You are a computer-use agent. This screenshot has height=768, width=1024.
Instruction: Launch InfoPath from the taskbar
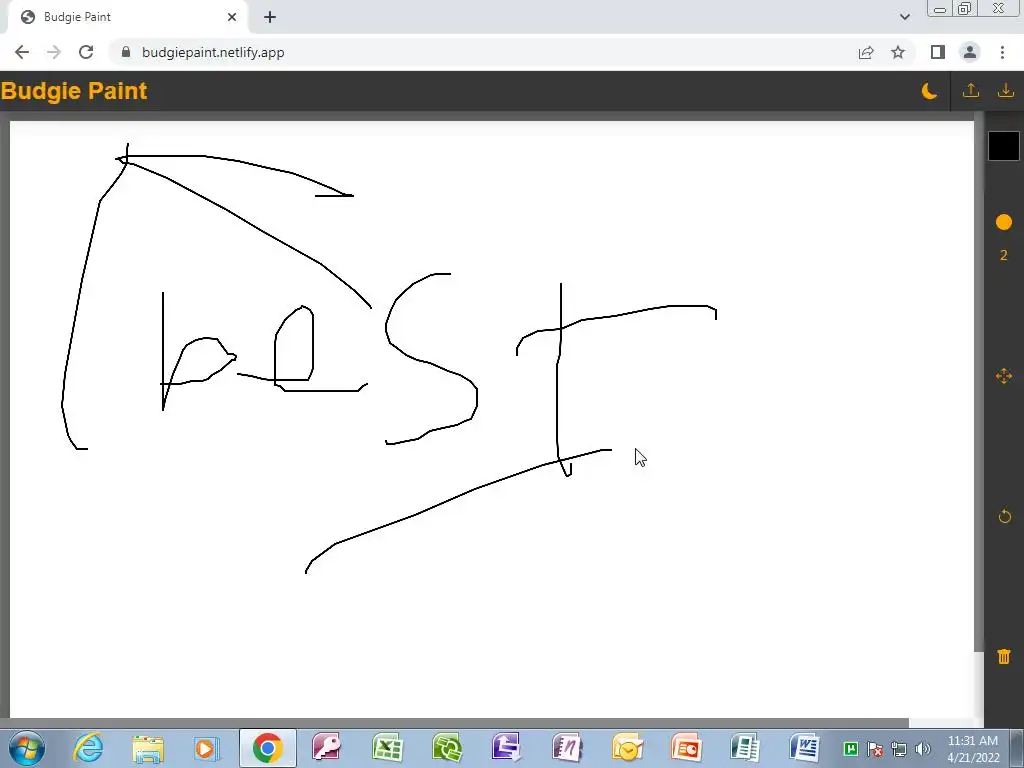pyautogui.click(x=506, y=748)
